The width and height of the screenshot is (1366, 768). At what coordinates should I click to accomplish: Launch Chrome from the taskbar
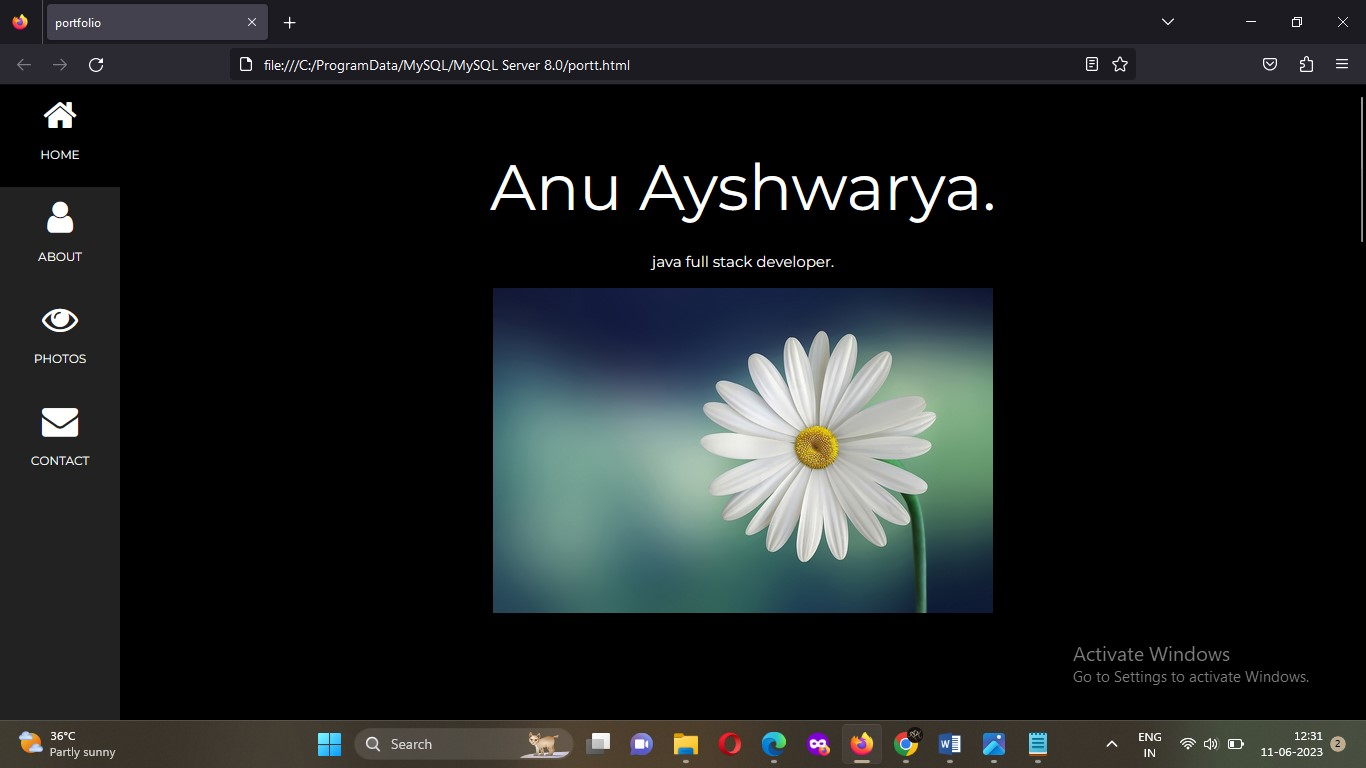[905, 744]
